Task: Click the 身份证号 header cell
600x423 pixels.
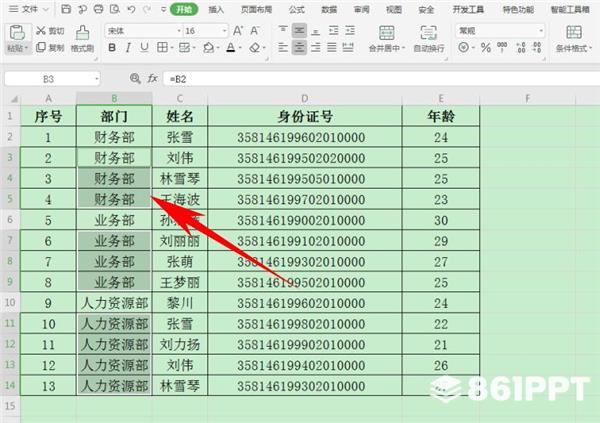Action: [305, 116]
